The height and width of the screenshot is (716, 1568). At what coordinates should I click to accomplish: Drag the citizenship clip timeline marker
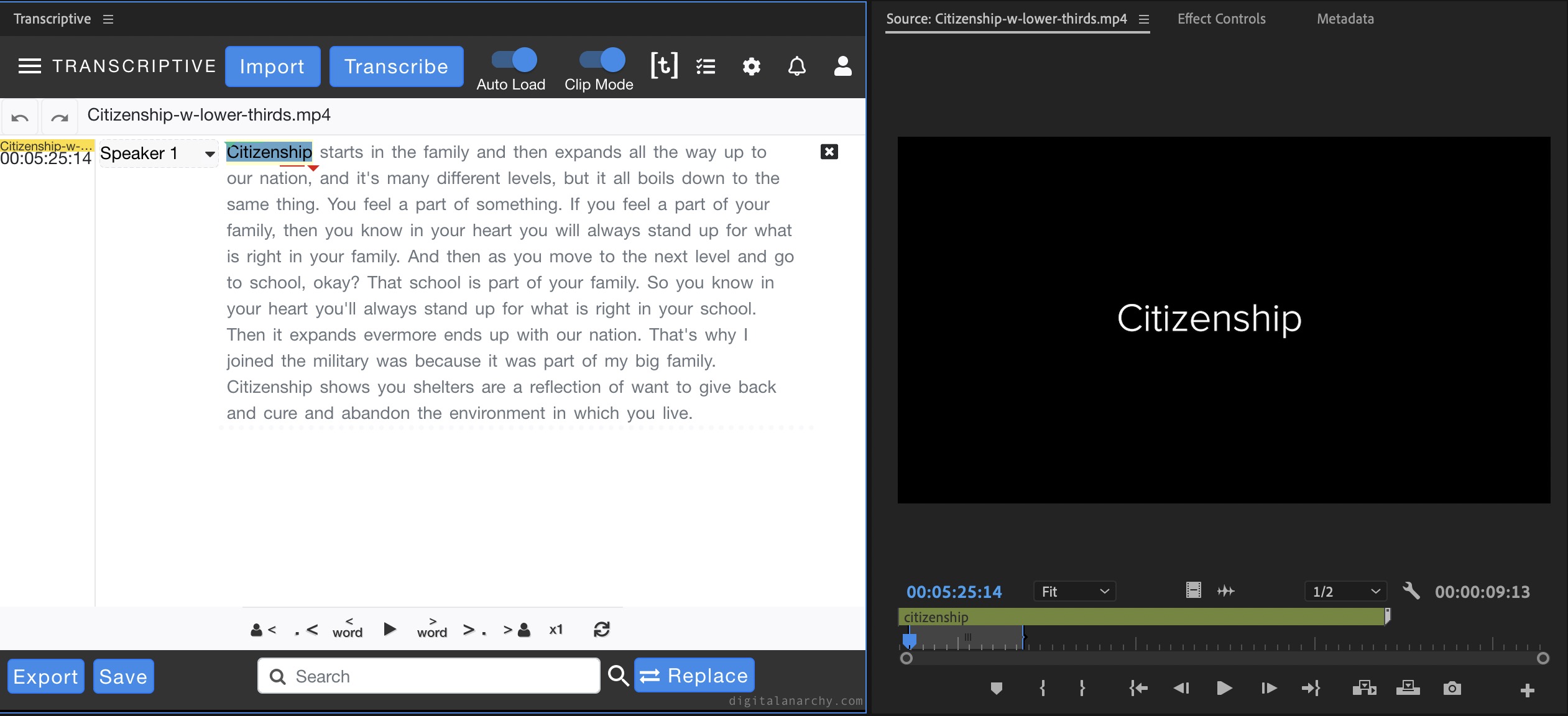pyautogui.click(x=909, y=640)
